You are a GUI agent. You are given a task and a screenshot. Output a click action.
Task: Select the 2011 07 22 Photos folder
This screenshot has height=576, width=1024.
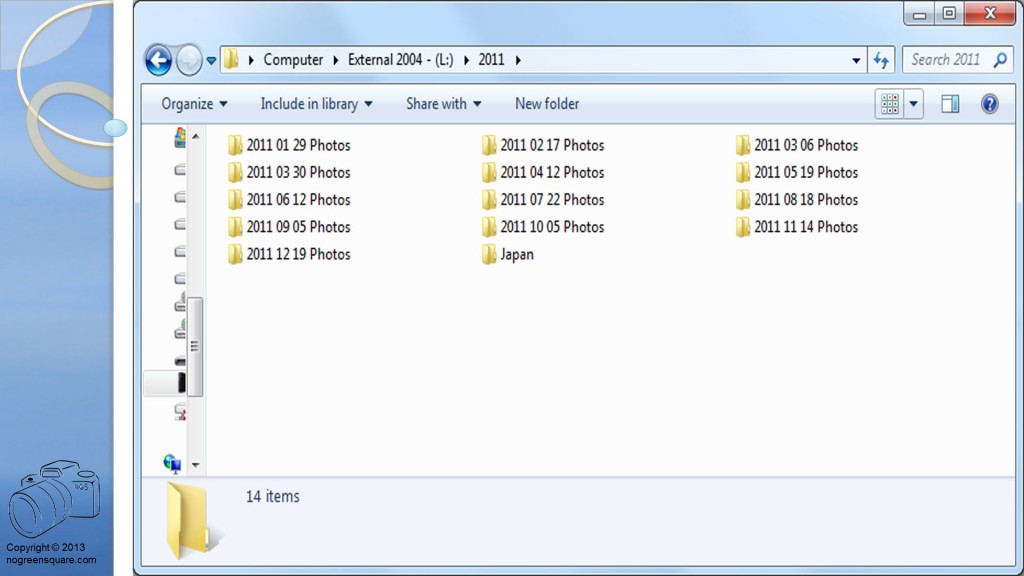pyautogui.click(x=543, y=200)
